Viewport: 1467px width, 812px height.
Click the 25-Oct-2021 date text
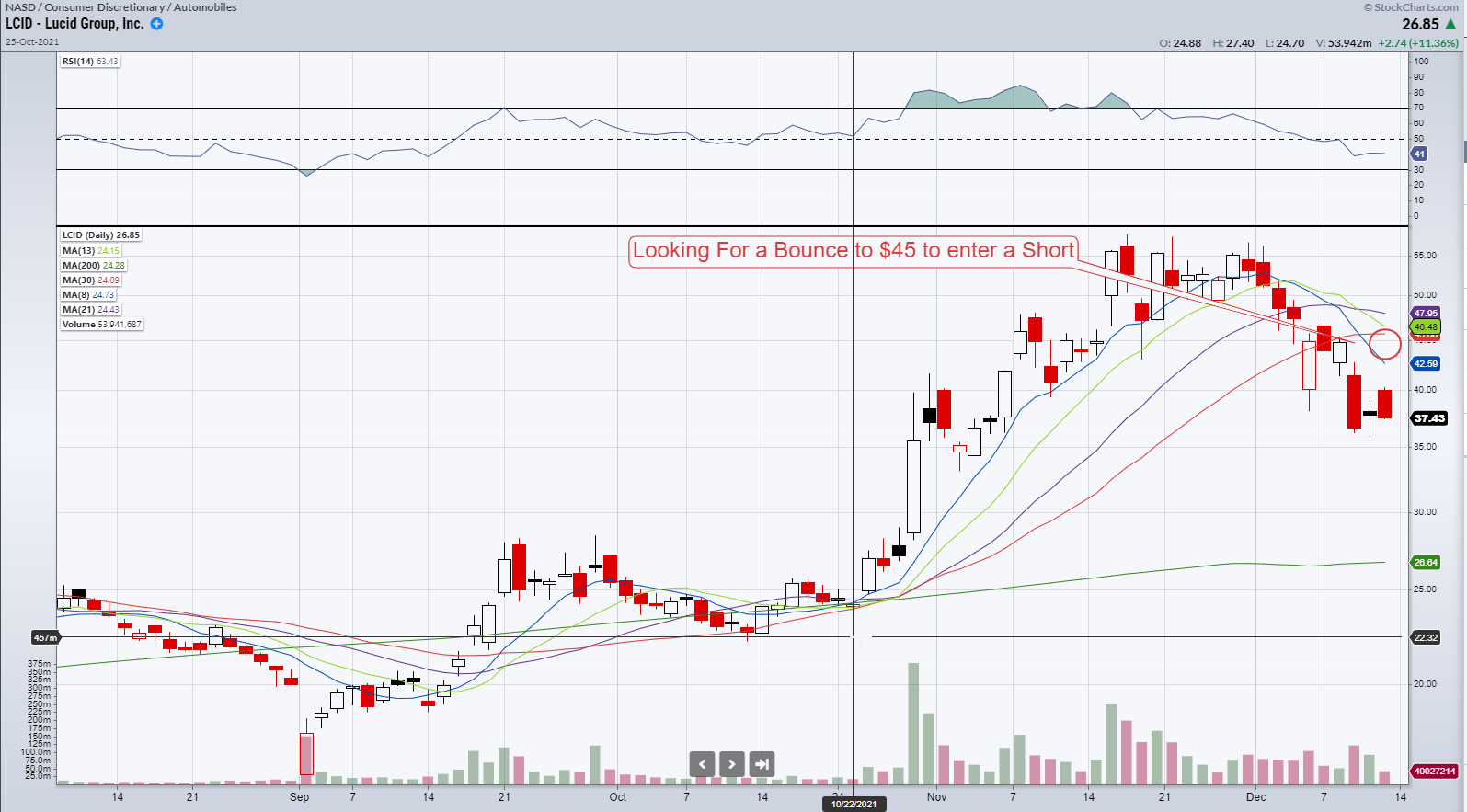[32, 41]
